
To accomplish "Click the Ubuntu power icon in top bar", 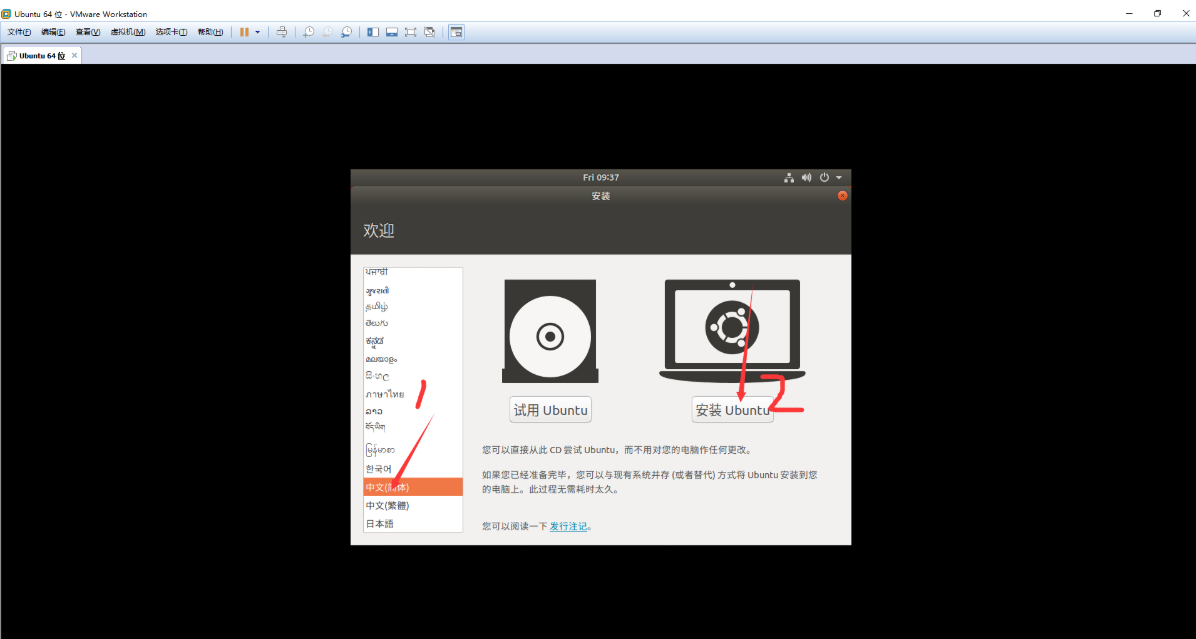I will [825, 178].
